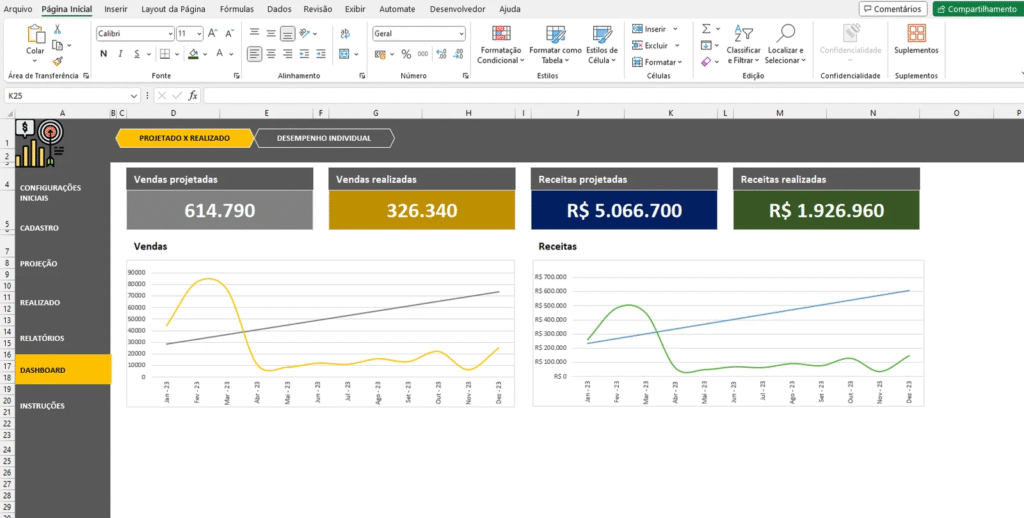Click the AutoSum sigma icon
1024x518 pixels.
click(x=706, y=30)
